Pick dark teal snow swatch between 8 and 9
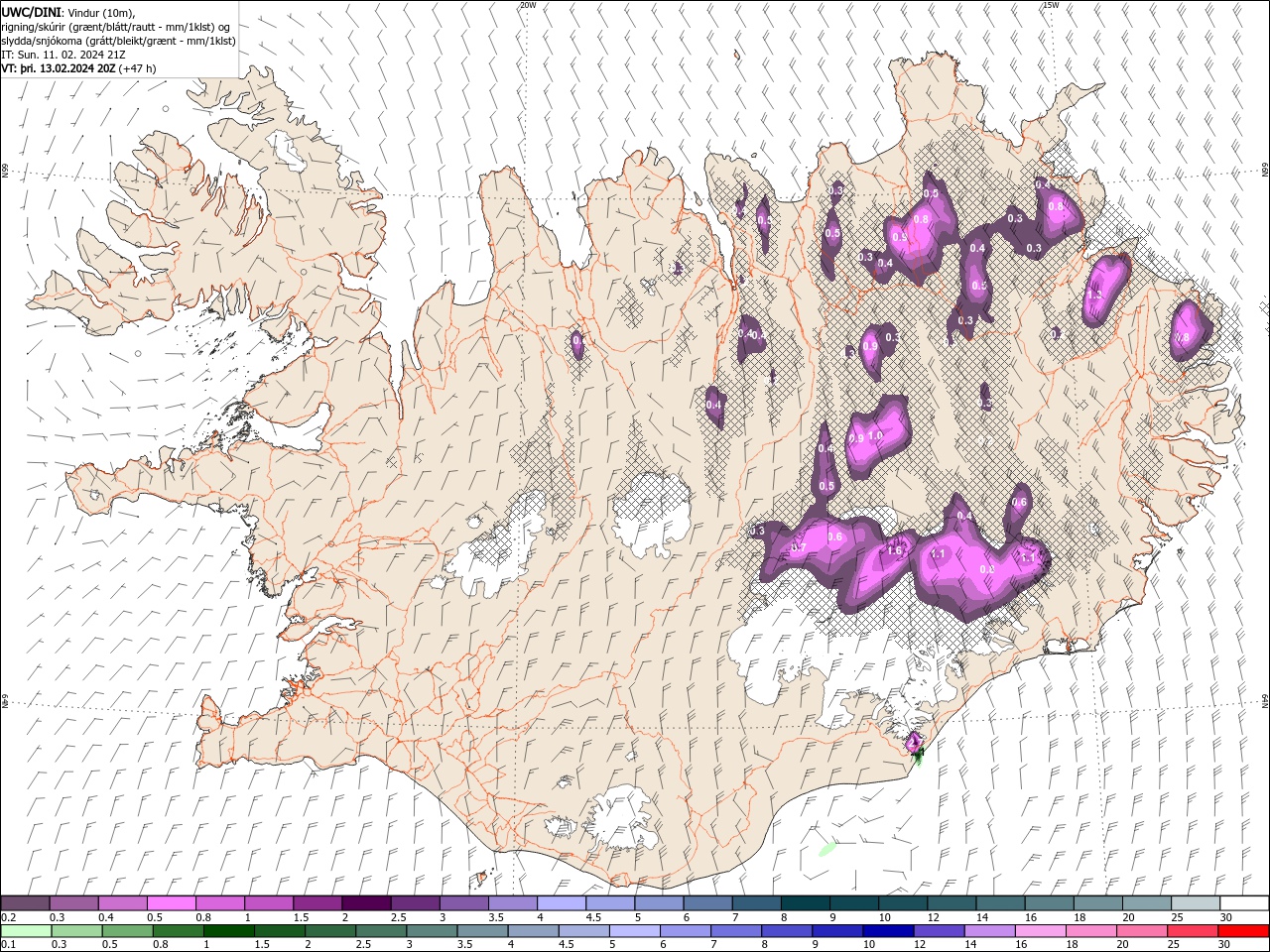The image size is (1270, 952). coord(806,902)
